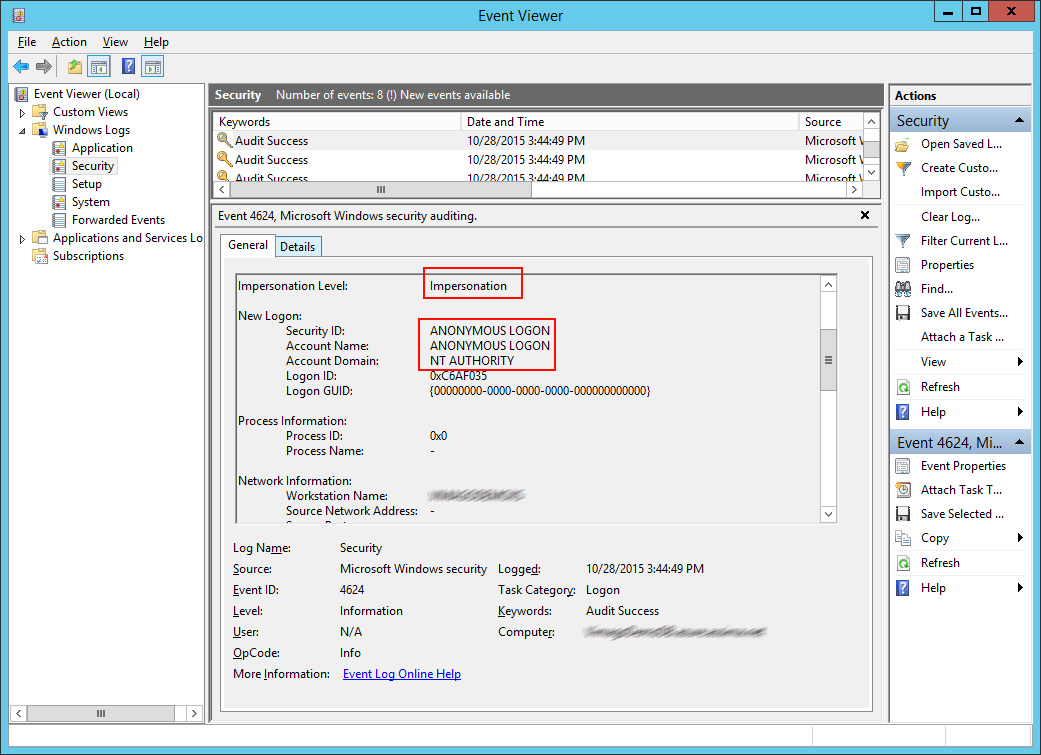
Task: Click the Event Properties icon
Action: point(903,466)
